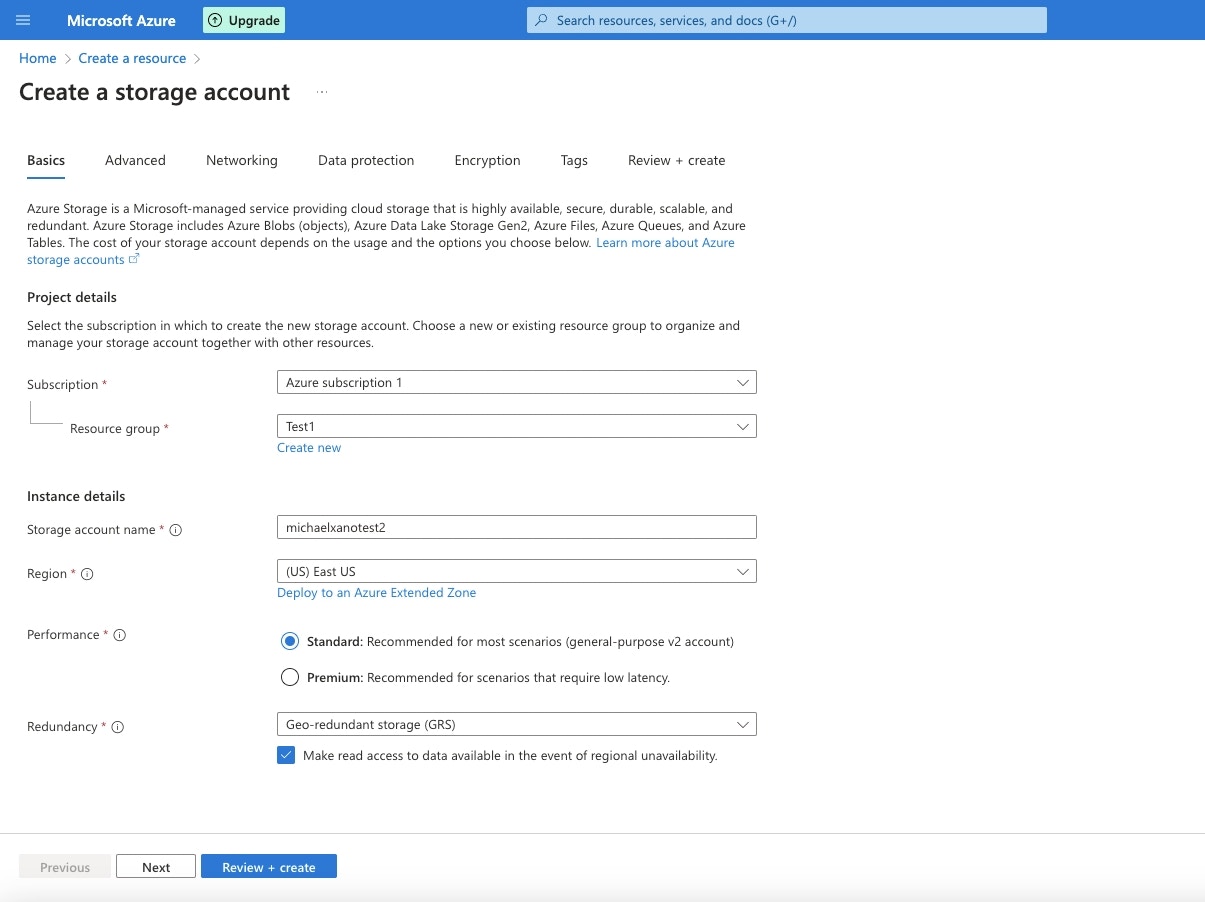This screenshot has height=902, width=1205.
Task: Click the blue Review + create button
Action: click(x=269, y=867)
